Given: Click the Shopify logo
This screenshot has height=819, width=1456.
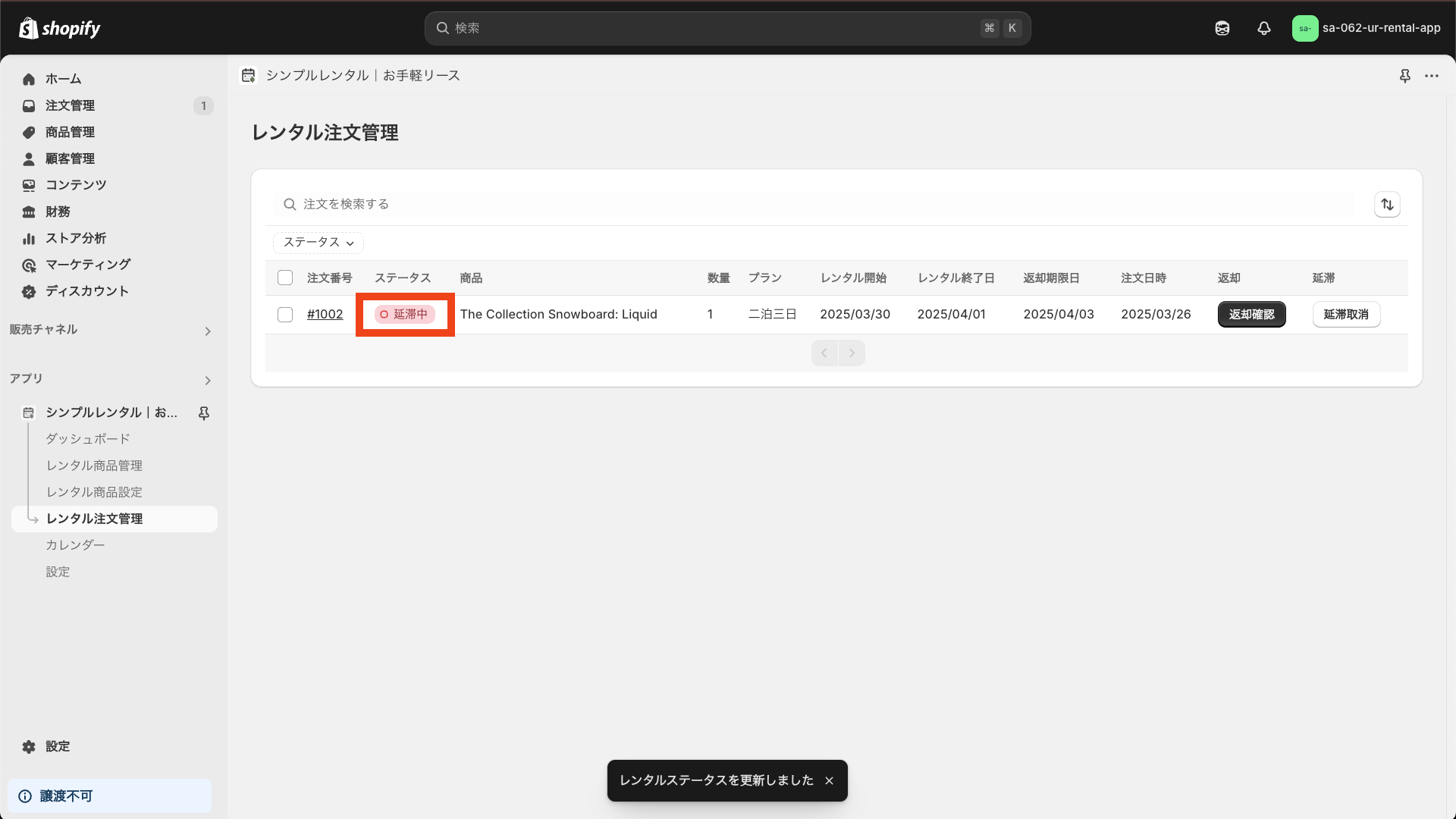Looking at the screenshot, I should 59,28.
